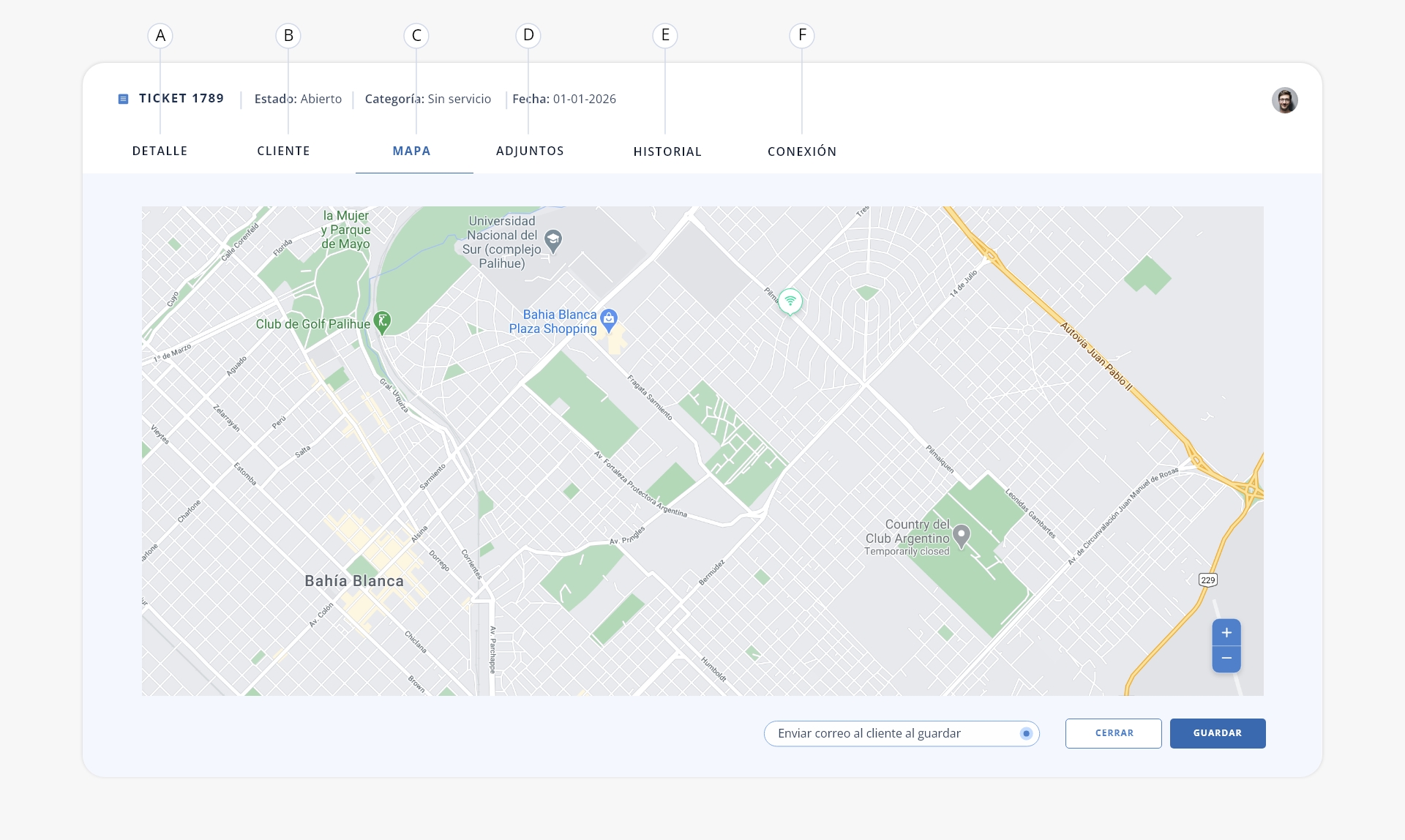Zoom out with the map minus button
The height and width of the screenshot is (840, 1405).
pos(1226,659)
